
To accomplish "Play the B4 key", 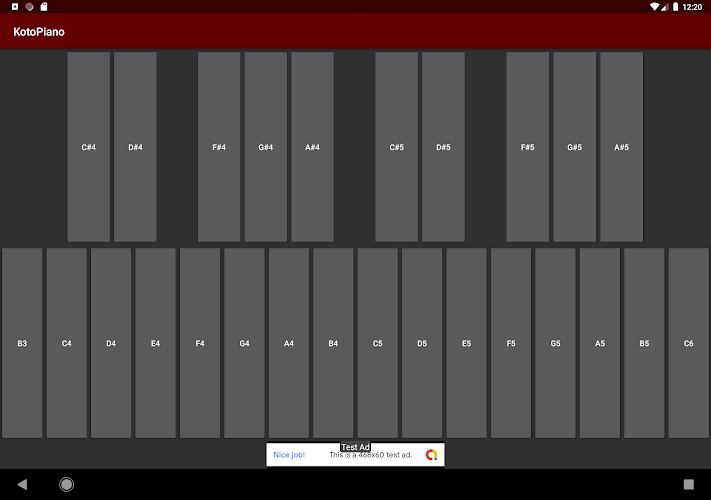I will (x=333, y=343).
